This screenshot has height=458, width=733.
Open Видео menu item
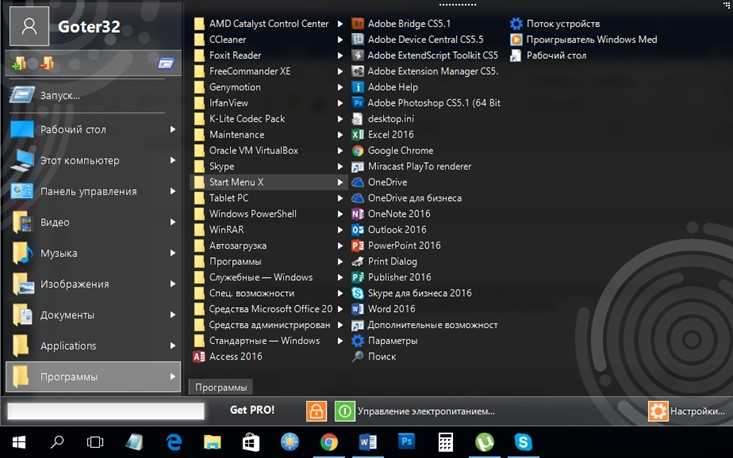click(93, 222)
